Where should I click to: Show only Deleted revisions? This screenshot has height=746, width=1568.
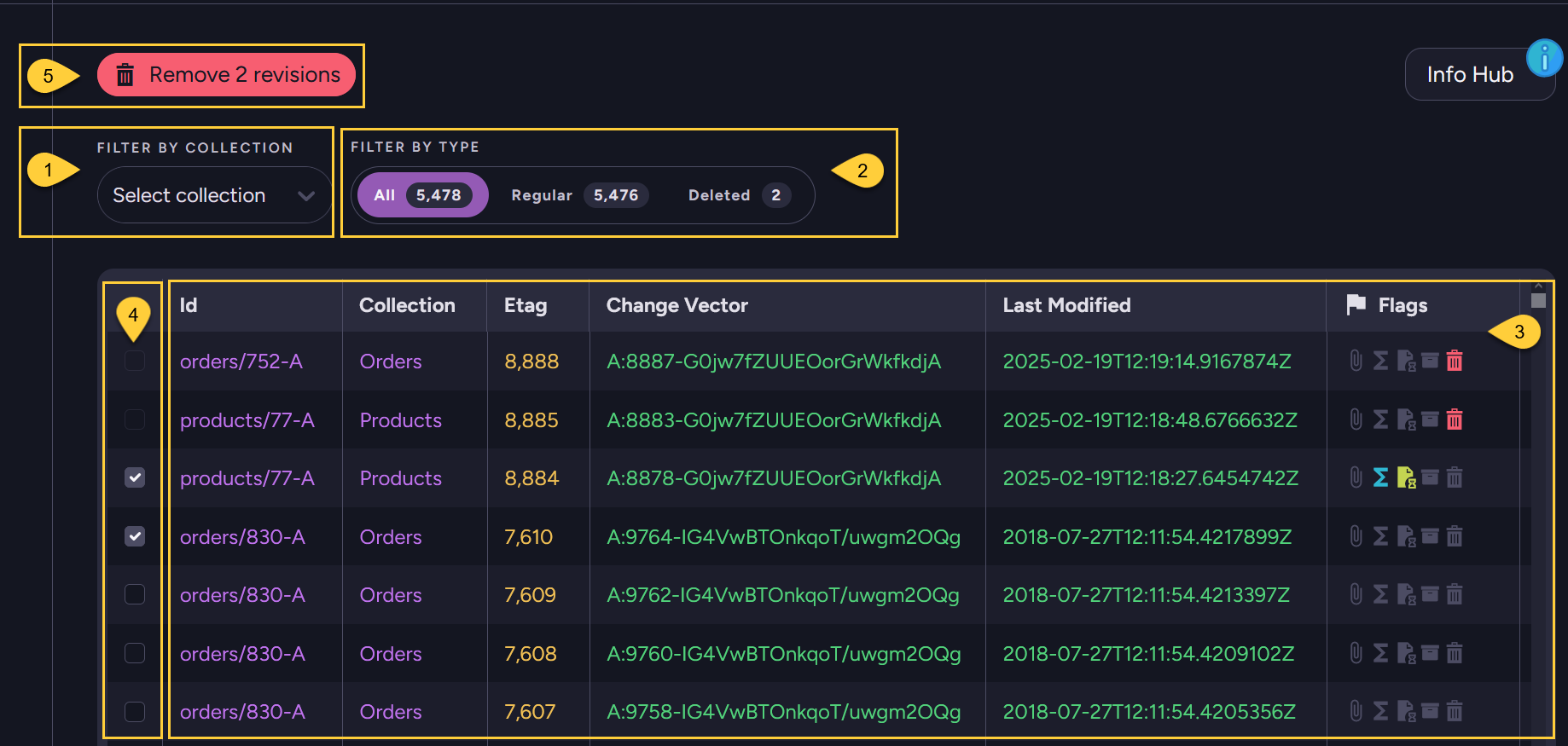739,195
